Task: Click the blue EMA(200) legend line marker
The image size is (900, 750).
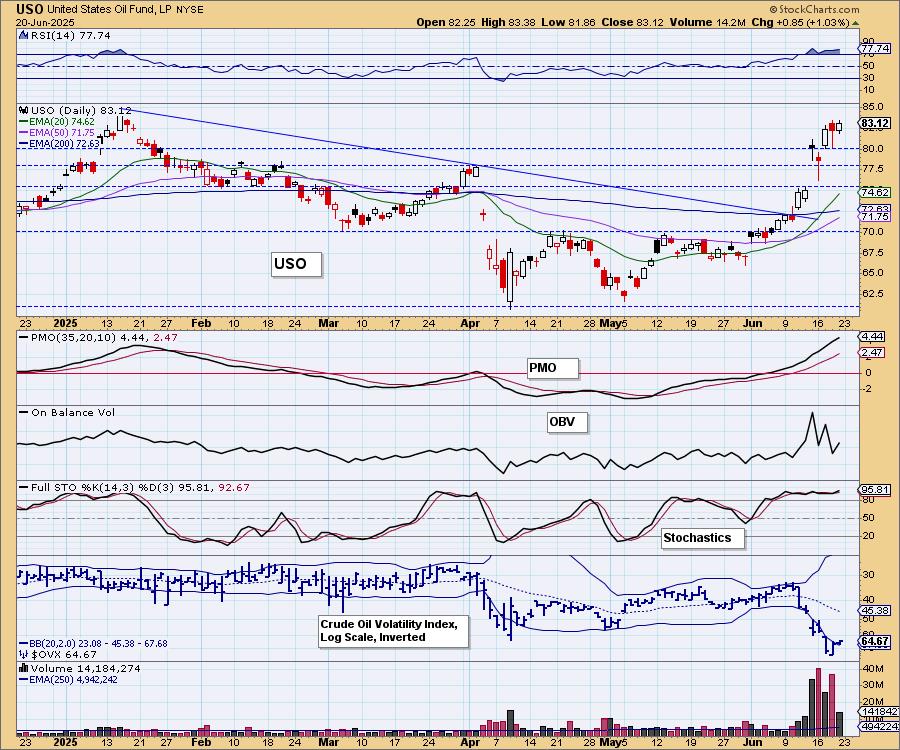Action: (x=24, y=143)
